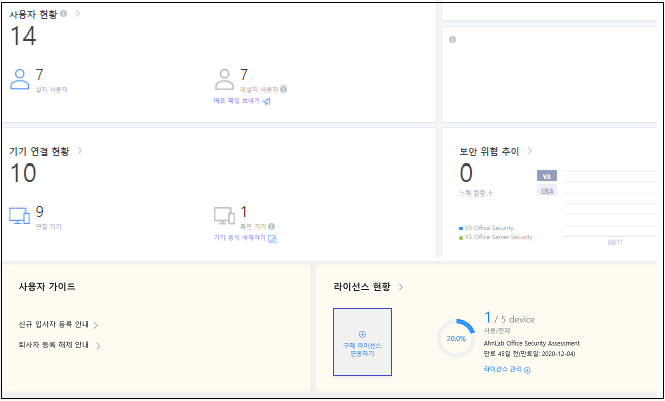Click the total user count 14
The height and width of the screenshot is (401, 665).
click(x=23, y=36)
